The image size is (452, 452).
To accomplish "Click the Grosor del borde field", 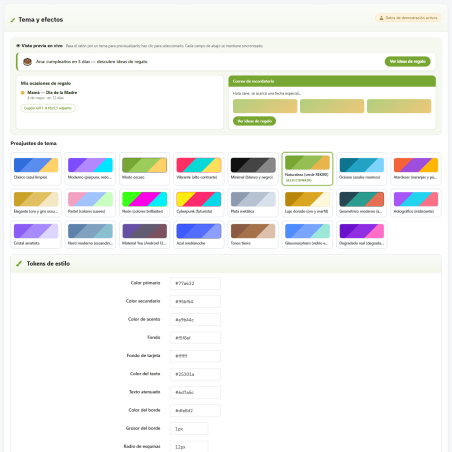I will [189, 429].
